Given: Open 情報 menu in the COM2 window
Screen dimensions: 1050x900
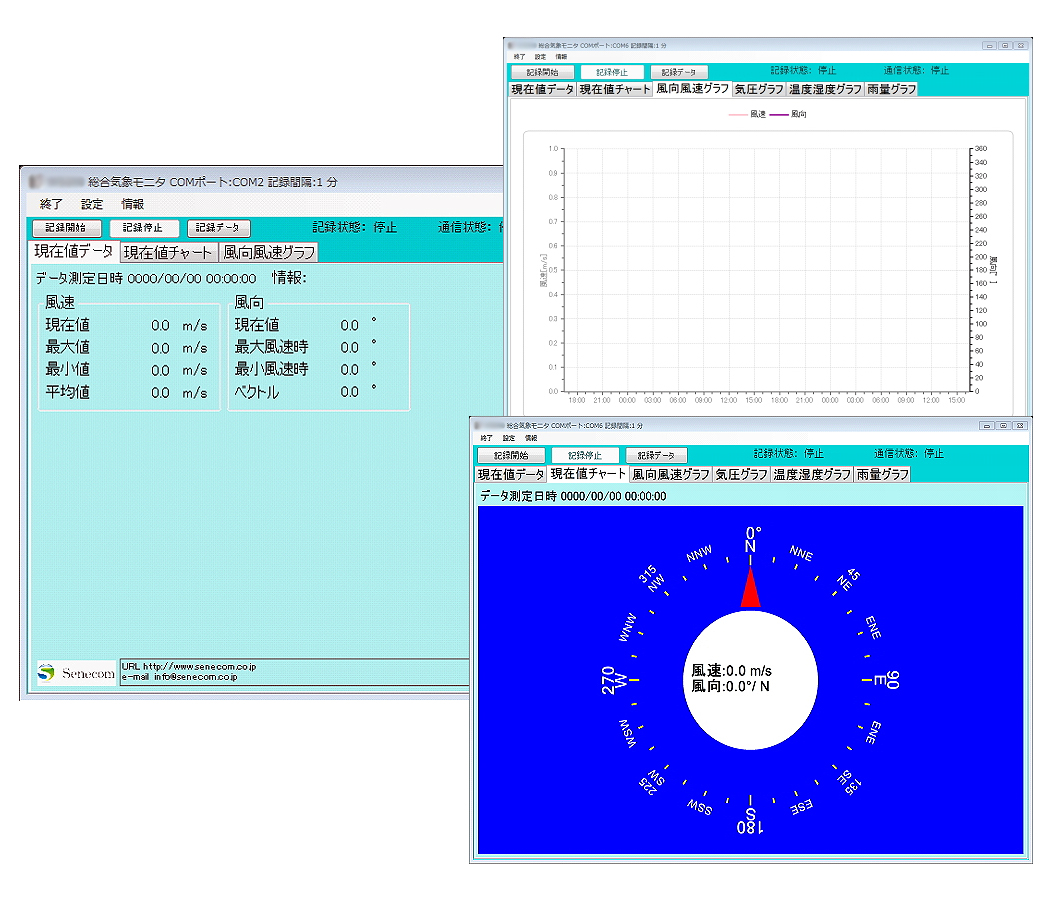Looking at the screenshot, I should (x=133, y=204).
